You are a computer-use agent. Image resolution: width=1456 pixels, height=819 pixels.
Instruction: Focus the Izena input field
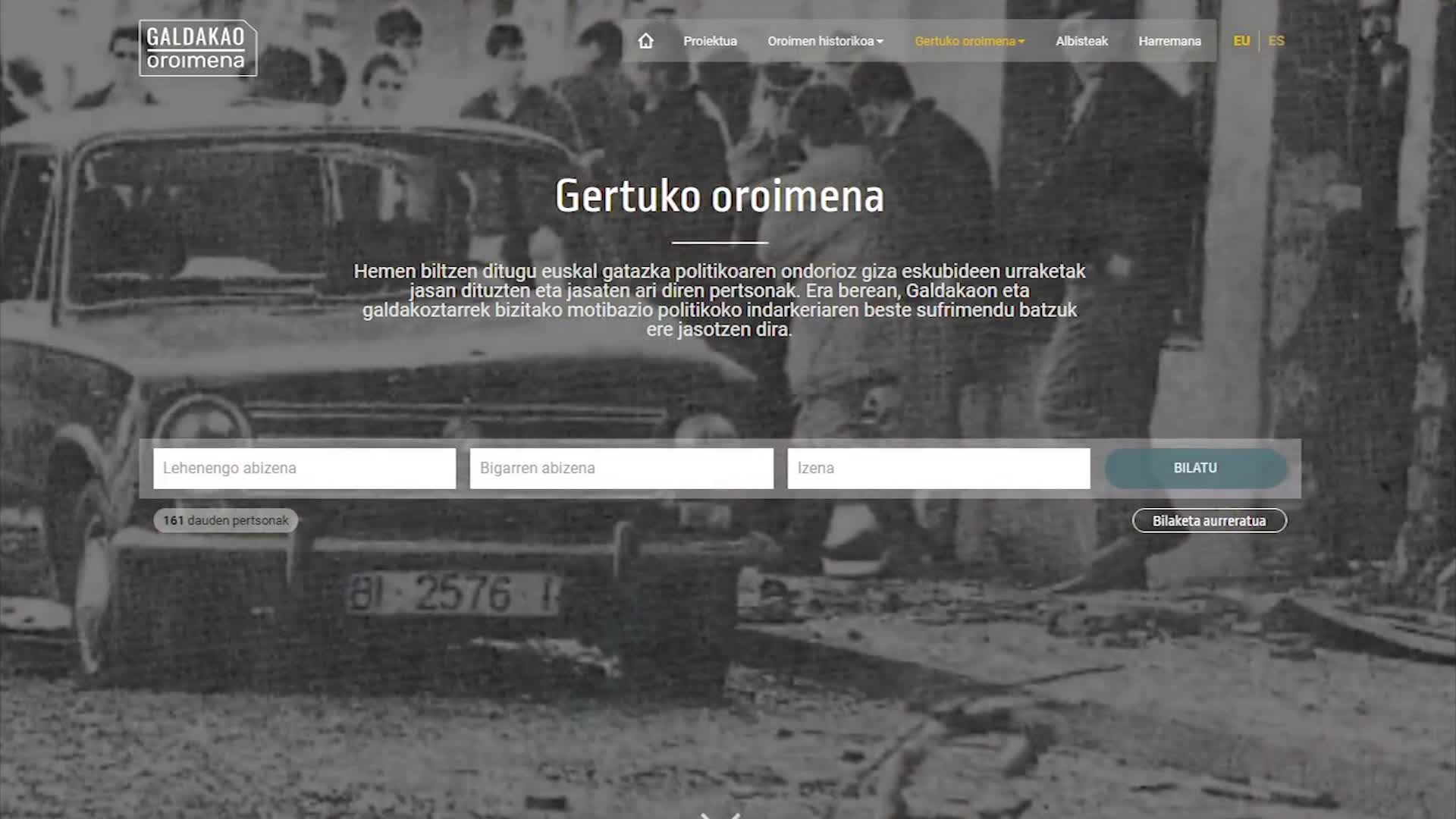tap(939, 469)
